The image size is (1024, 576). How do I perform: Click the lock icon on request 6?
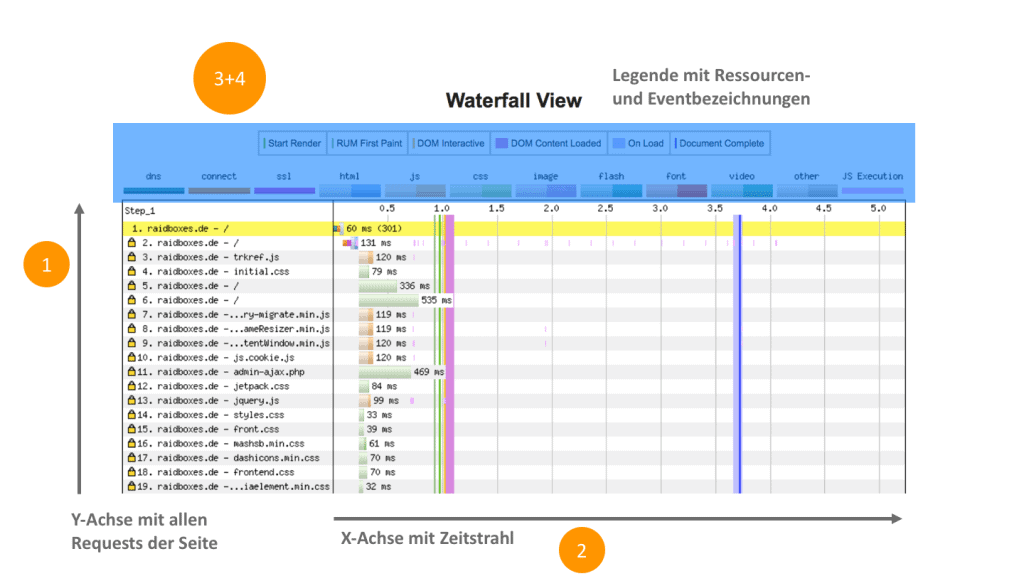[x=131, y=300]
